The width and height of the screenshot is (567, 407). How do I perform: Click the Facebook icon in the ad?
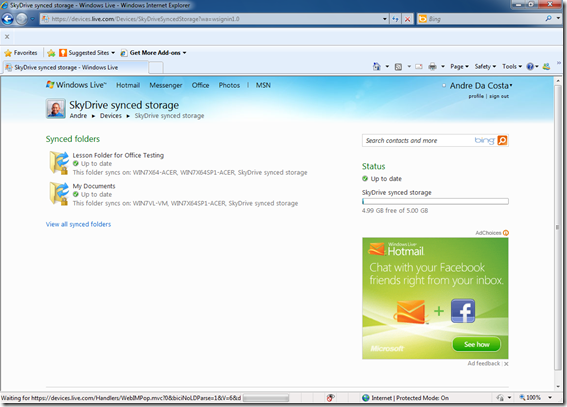tap(463, 311)
